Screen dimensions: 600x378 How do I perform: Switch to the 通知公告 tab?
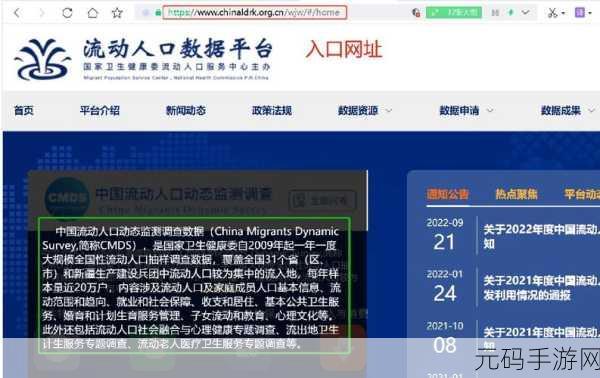(448, 194)
